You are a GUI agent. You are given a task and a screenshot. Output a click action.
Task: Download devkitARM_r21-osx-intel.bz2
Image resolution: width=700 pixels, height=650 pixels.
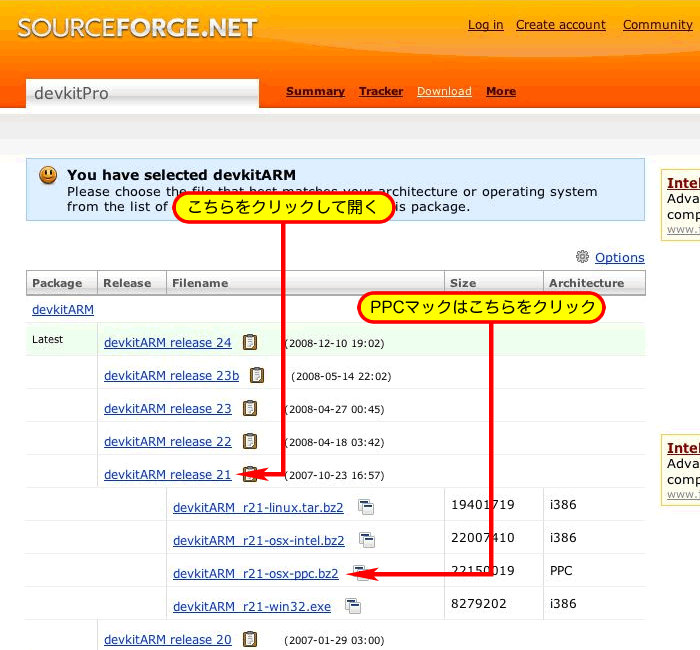[258, 541]
